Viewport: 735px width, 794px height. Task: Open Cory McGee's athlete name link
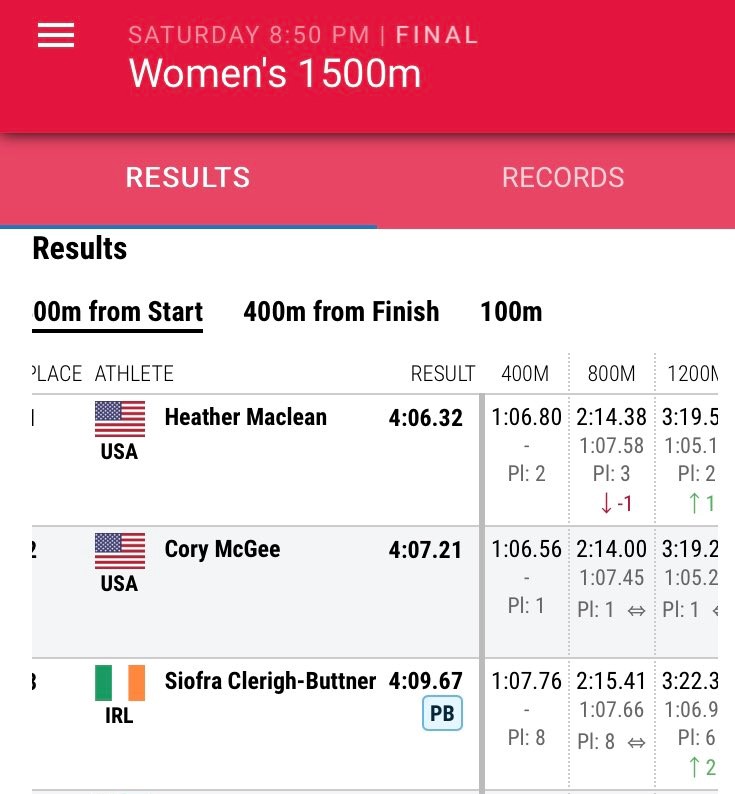tap(222, 549)
